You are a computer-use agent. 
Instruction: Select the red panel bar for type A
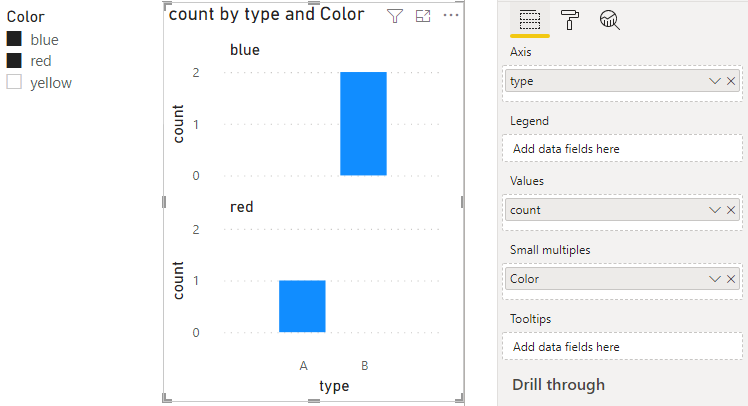pos(302,306)
